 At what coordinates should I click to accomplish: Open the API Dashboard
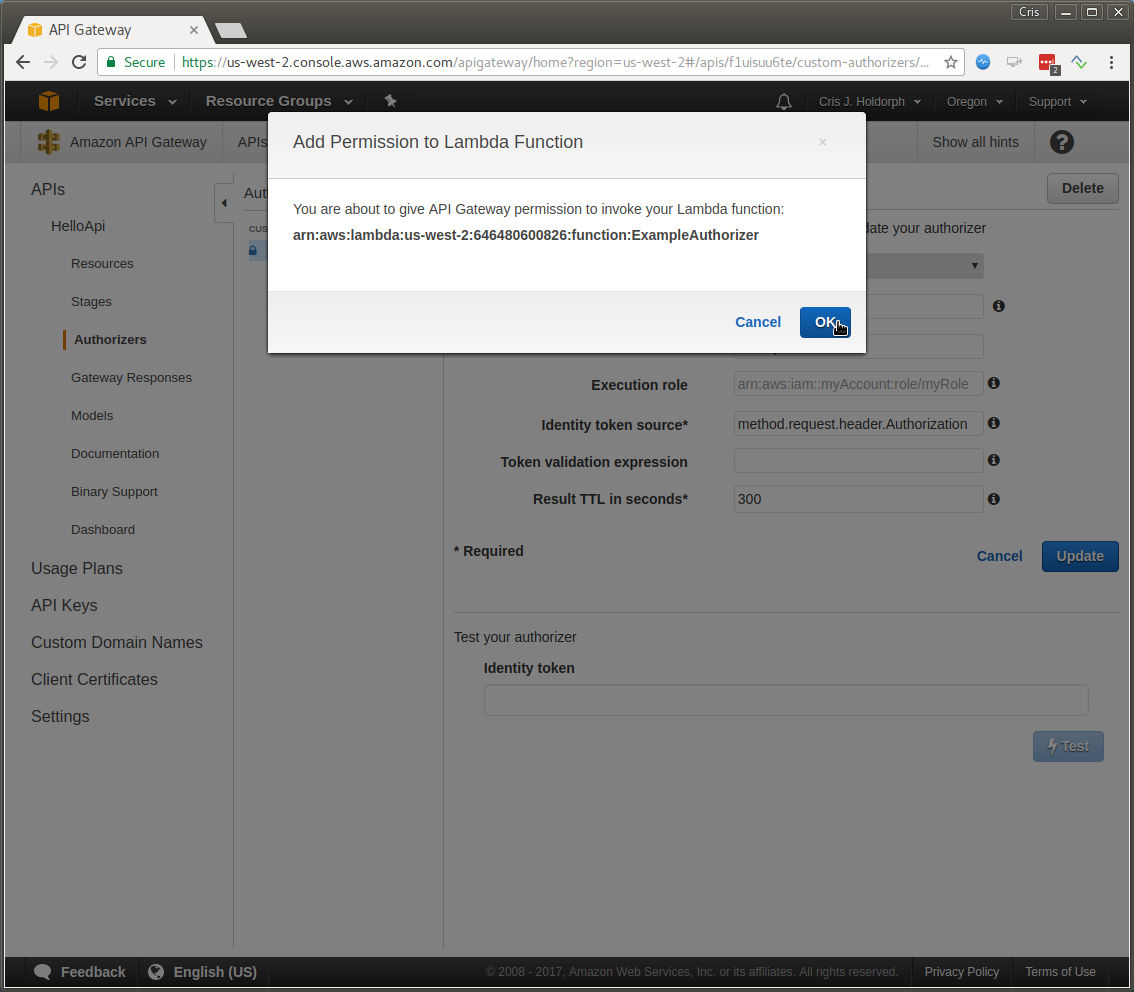coord(103,529)
